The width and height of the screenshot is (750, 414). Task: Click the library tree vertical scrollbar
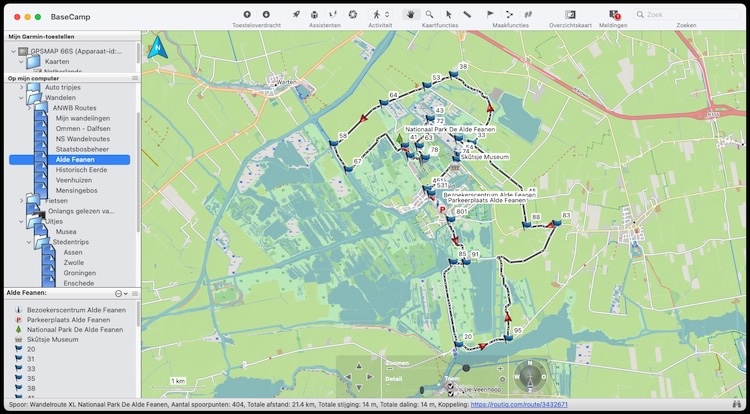pos(138,172)
